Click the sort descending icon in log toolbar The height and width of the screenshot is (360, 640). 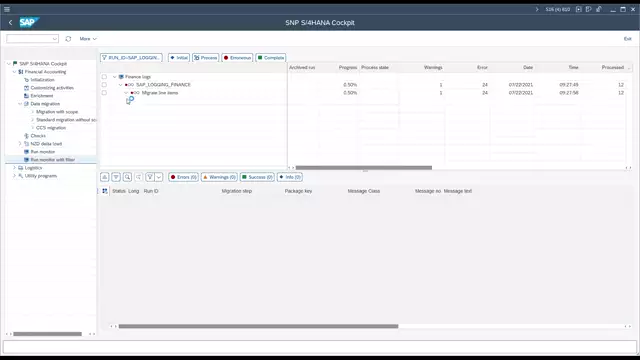(x=116, y=177)
